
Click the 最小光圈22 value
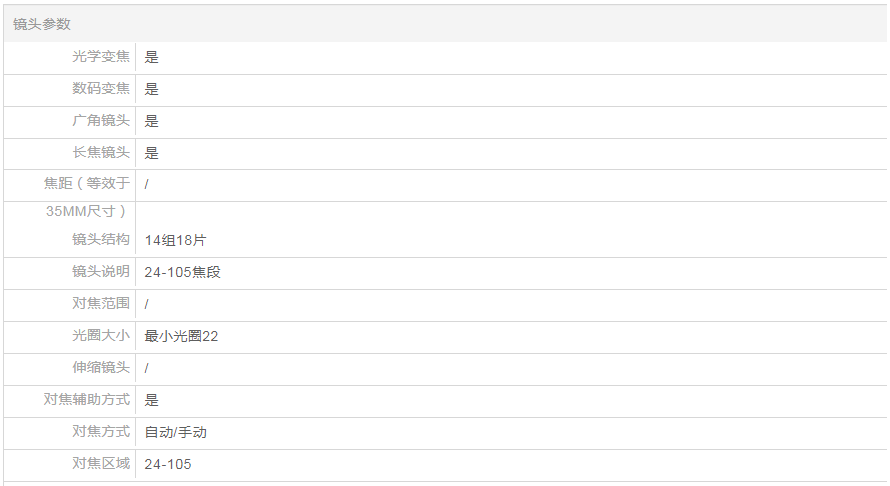click(x=181, y=336)
